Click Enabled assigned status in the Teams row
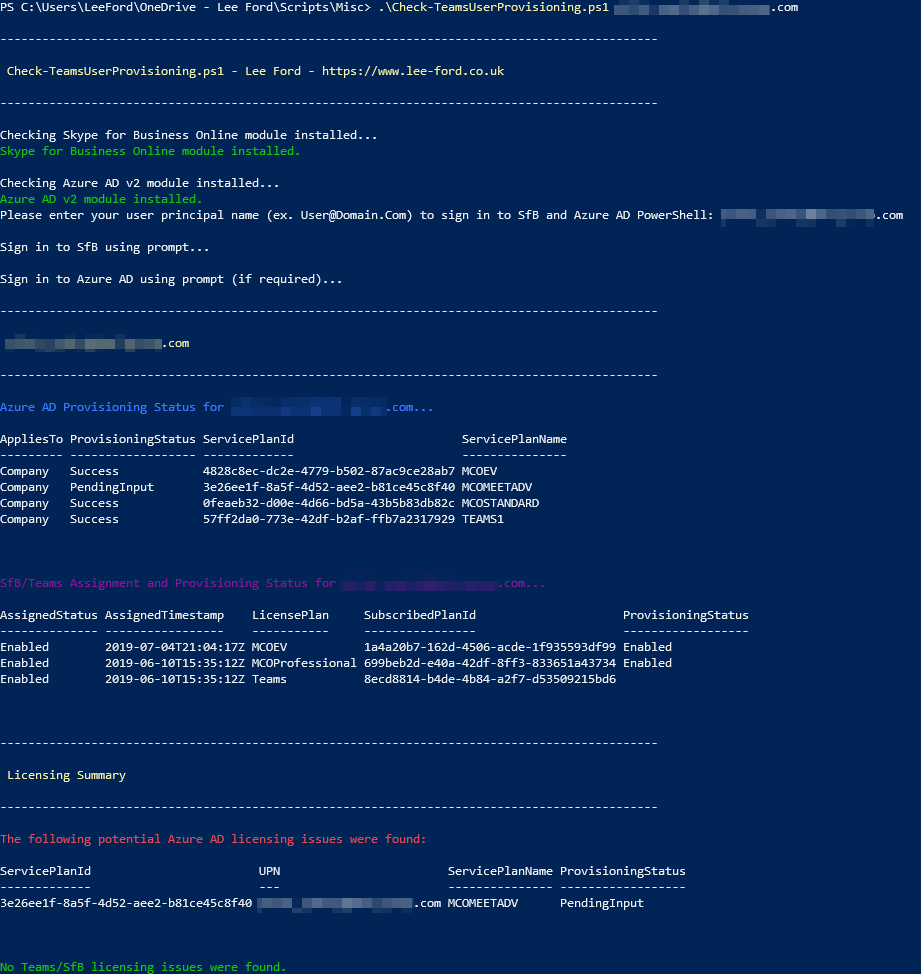 point(24,680)
